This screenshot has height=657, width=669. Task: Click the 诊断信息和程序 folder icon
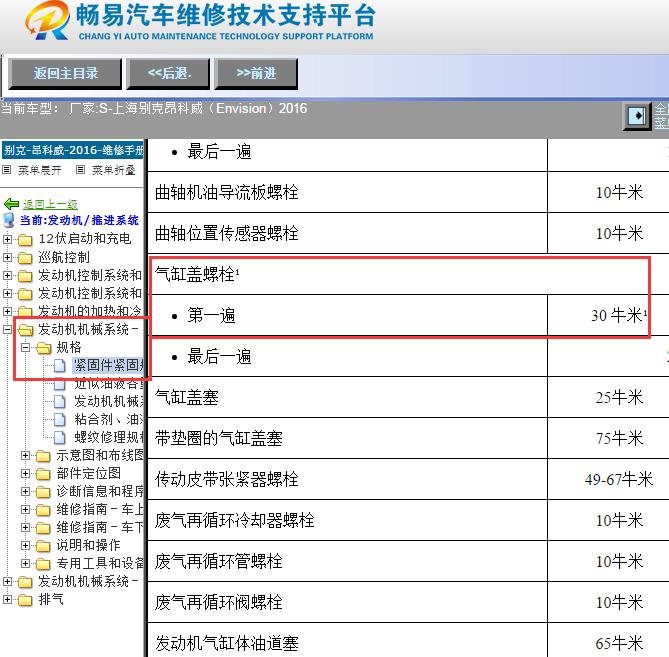click(x=43, y=492)
